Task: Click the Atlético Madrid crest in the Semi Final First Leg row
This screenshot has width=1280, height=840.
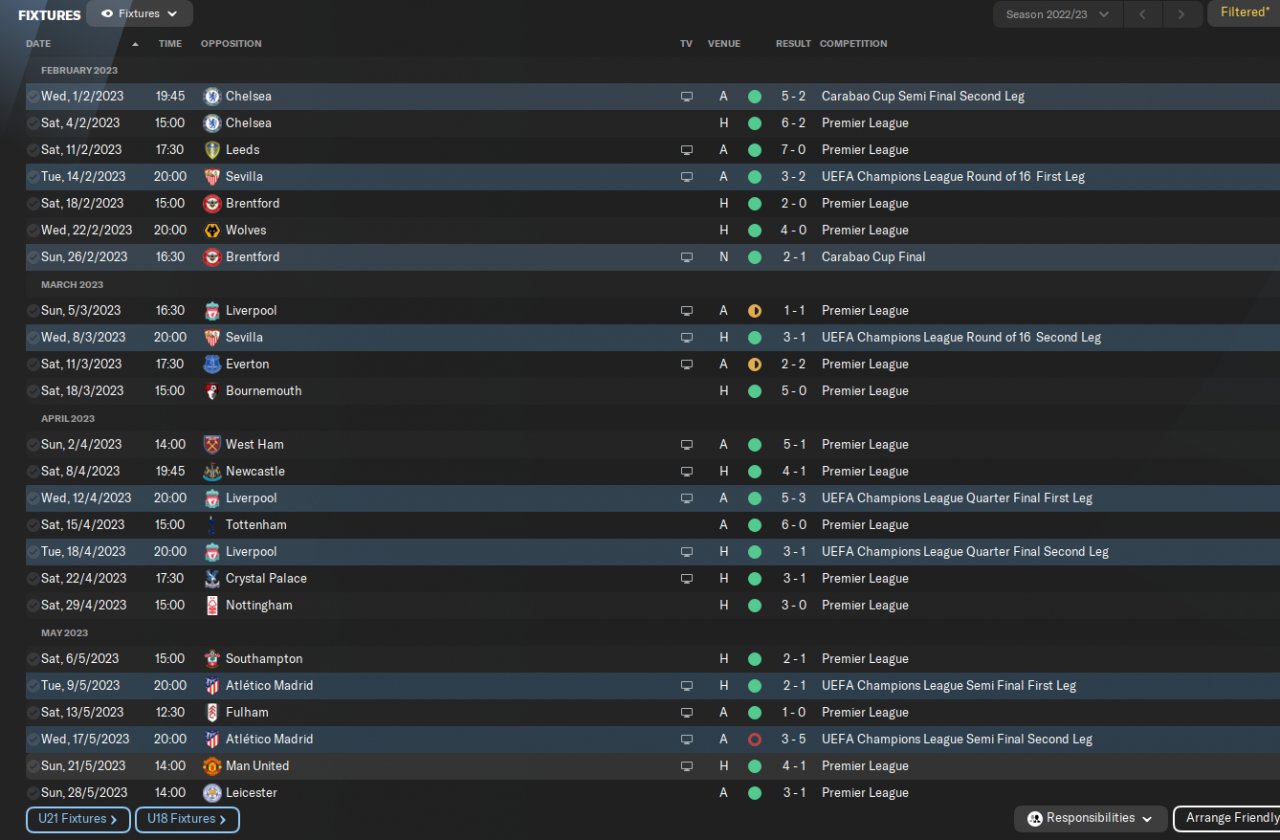Action: [x=212, y=686]
